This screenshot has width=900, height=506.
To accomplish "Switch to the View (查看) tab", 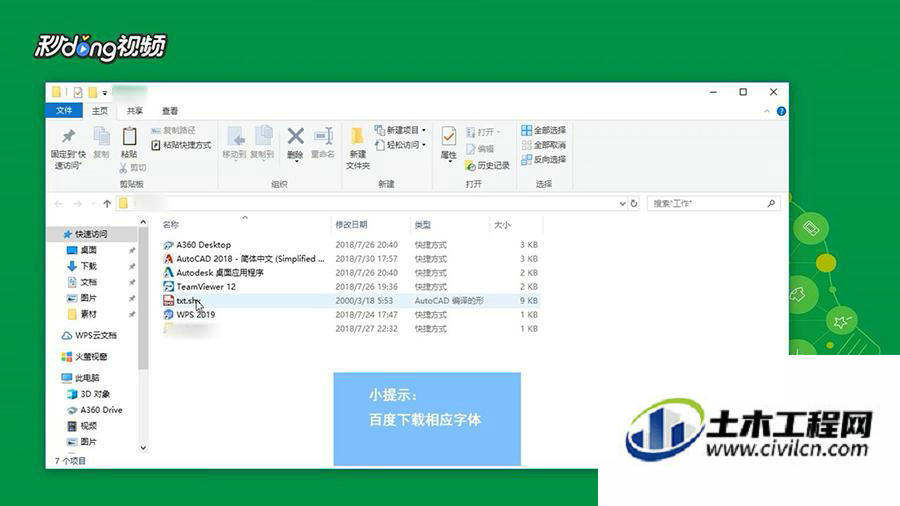I will point(170,111).
